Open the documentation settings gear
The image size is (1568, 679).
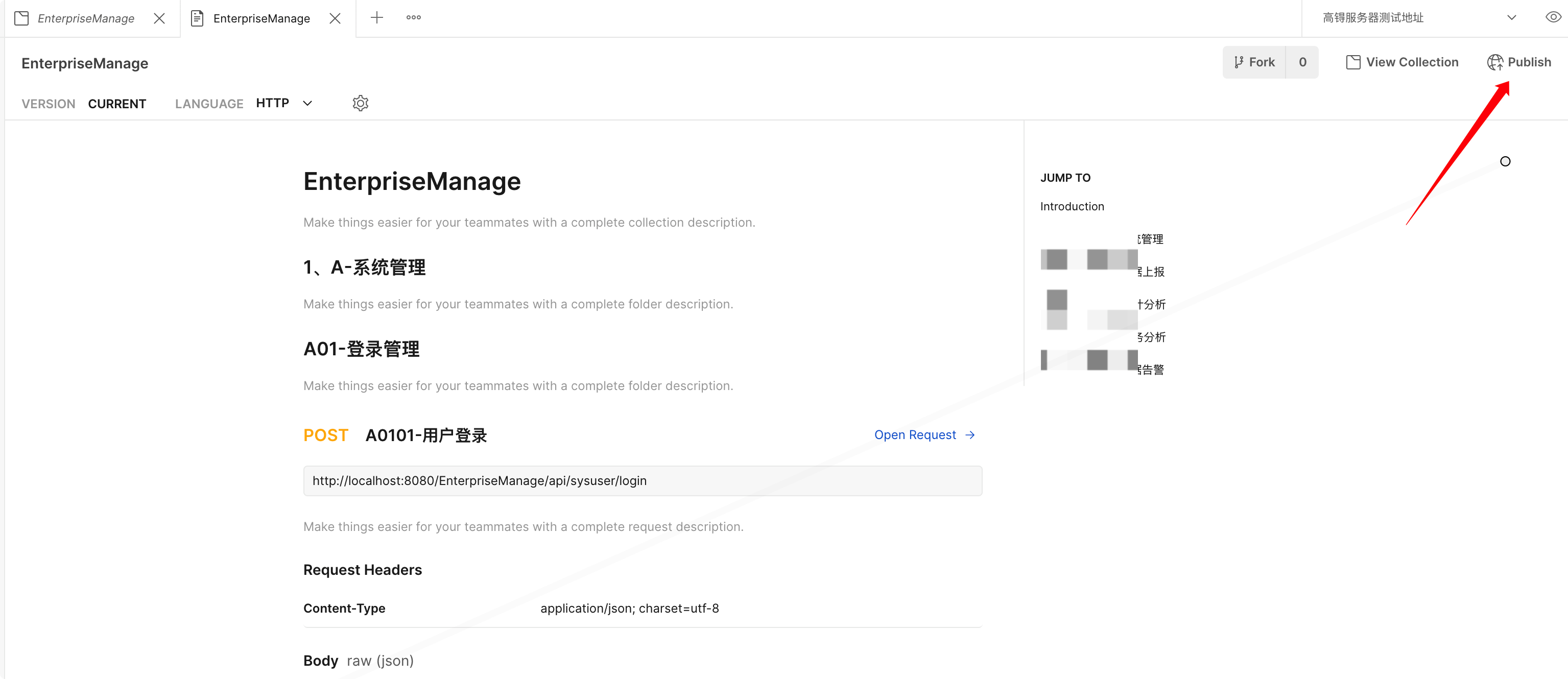361,103
